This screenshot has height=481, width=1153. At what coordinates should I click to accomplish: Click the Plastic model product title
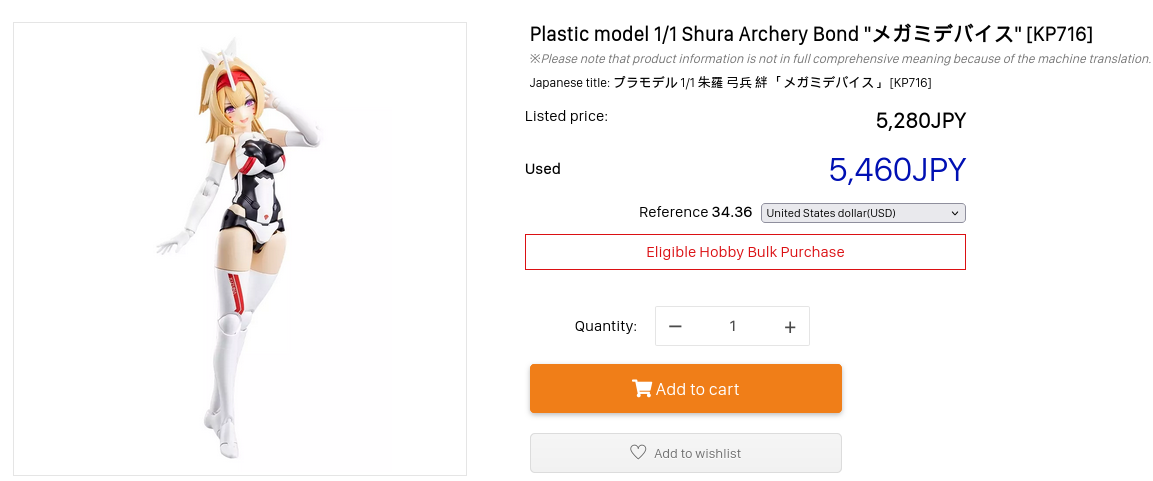[x=811, y=34]
